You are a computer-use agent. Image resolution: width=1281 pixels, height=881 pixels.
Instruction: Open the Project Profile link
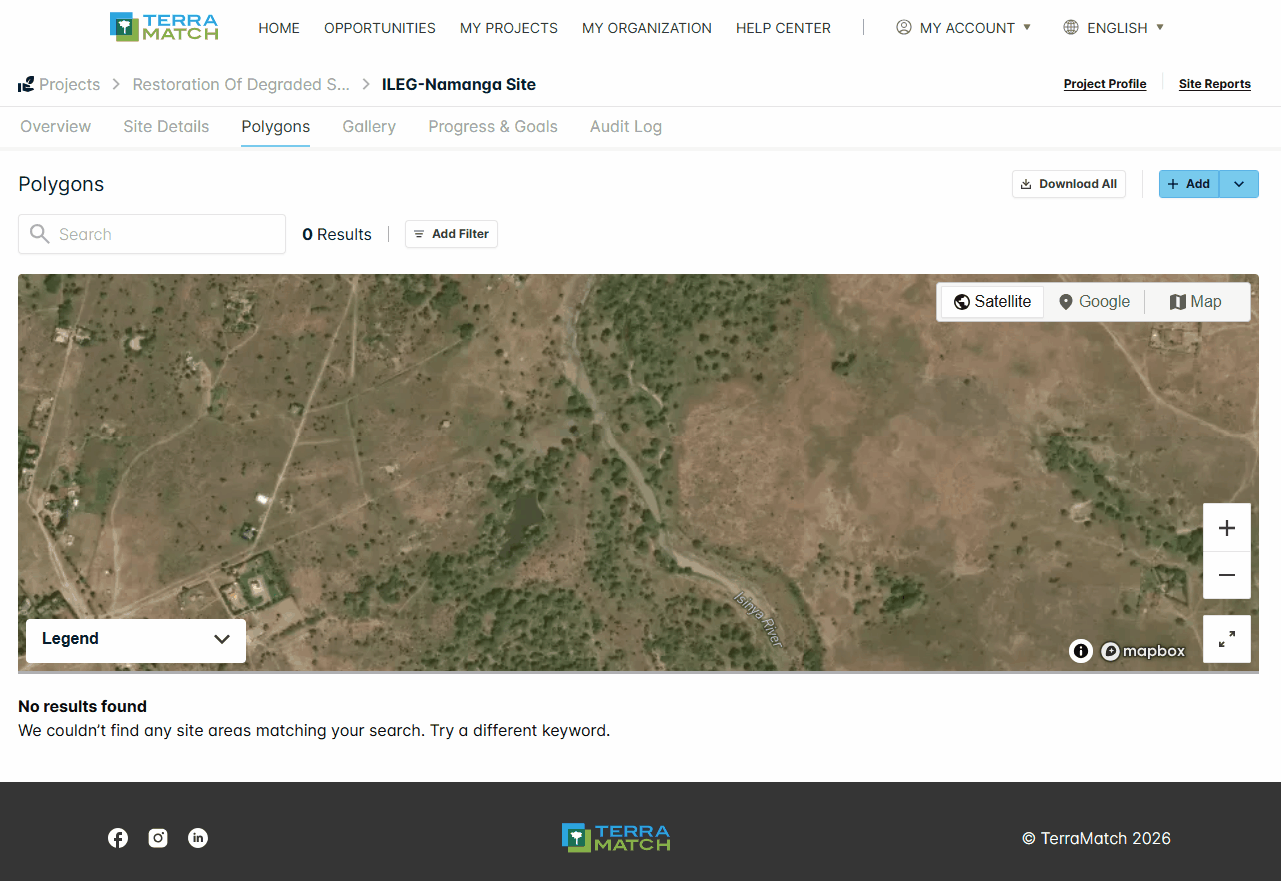[1105, 84]
